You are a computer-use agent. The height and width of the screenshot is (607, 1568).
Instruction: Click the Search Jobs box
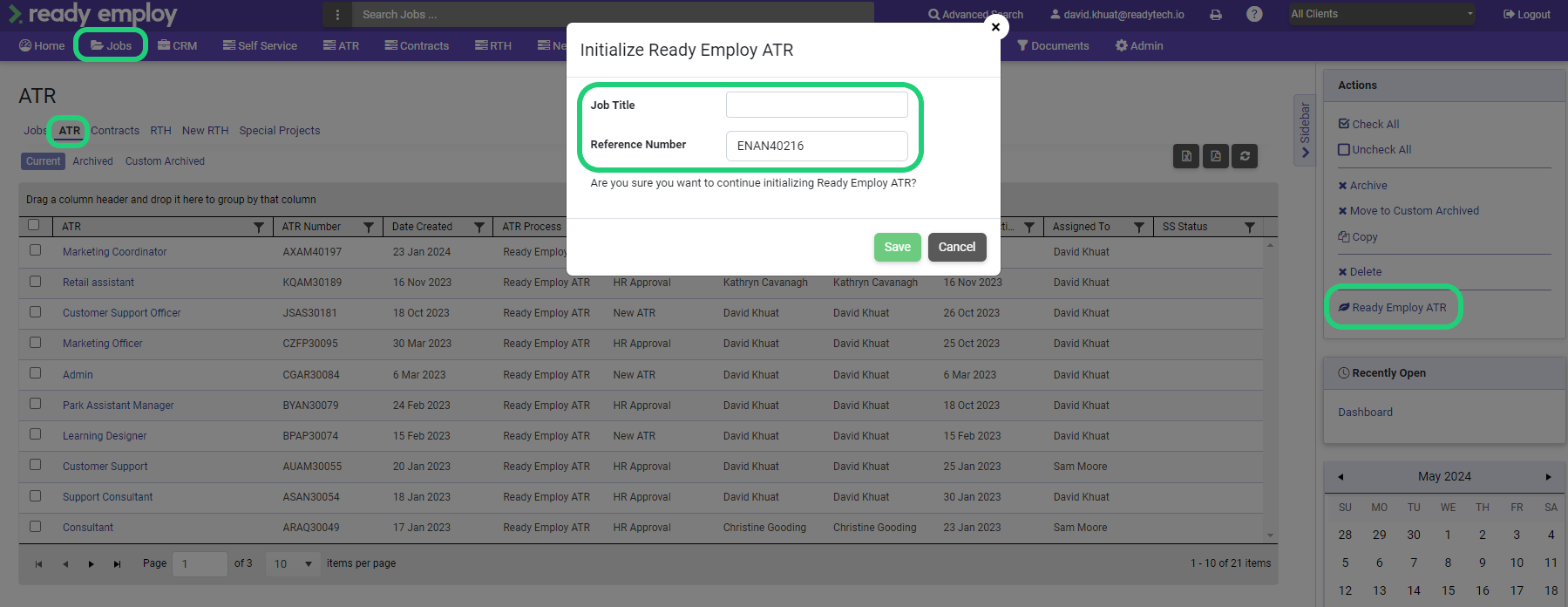tap(613, 15)
